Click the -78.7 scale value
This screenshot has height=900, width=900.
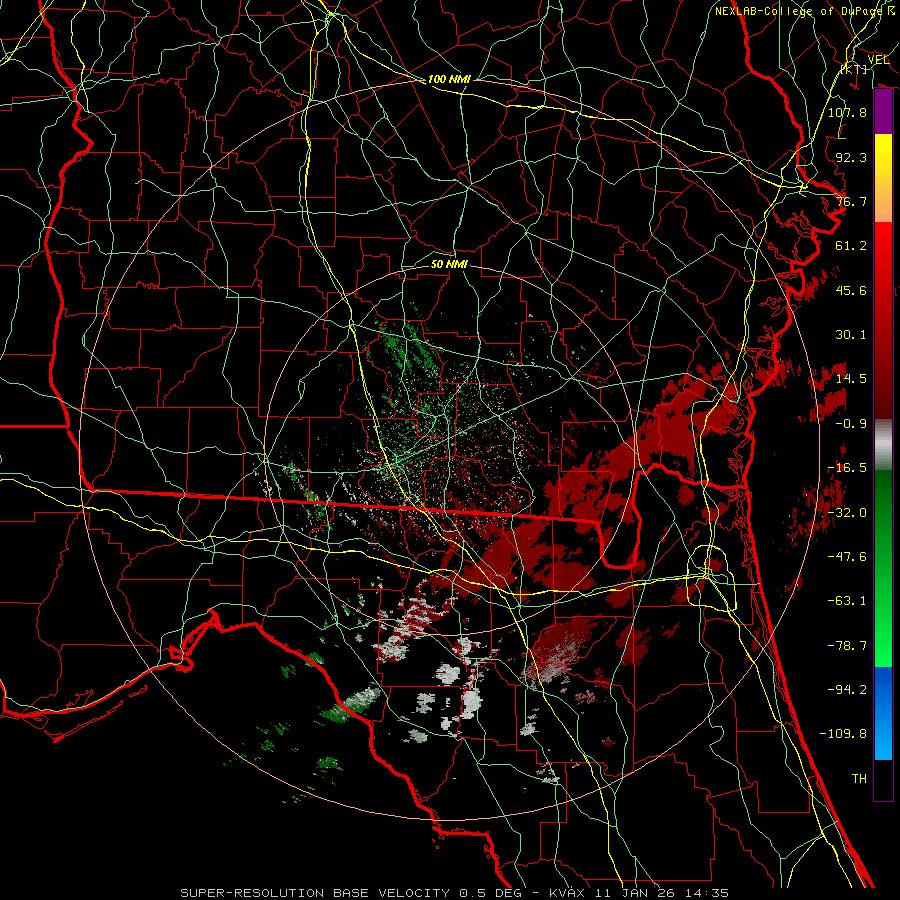[847, 646]
